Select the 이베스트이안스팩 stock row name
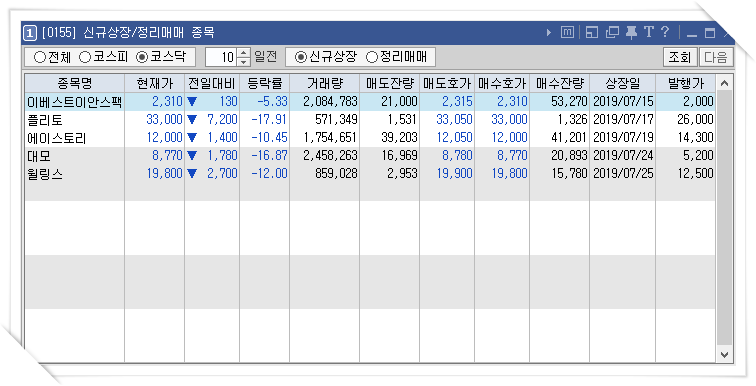Viewport: 756px width, 386px height. pyautogui.click(x=75, y=102)
